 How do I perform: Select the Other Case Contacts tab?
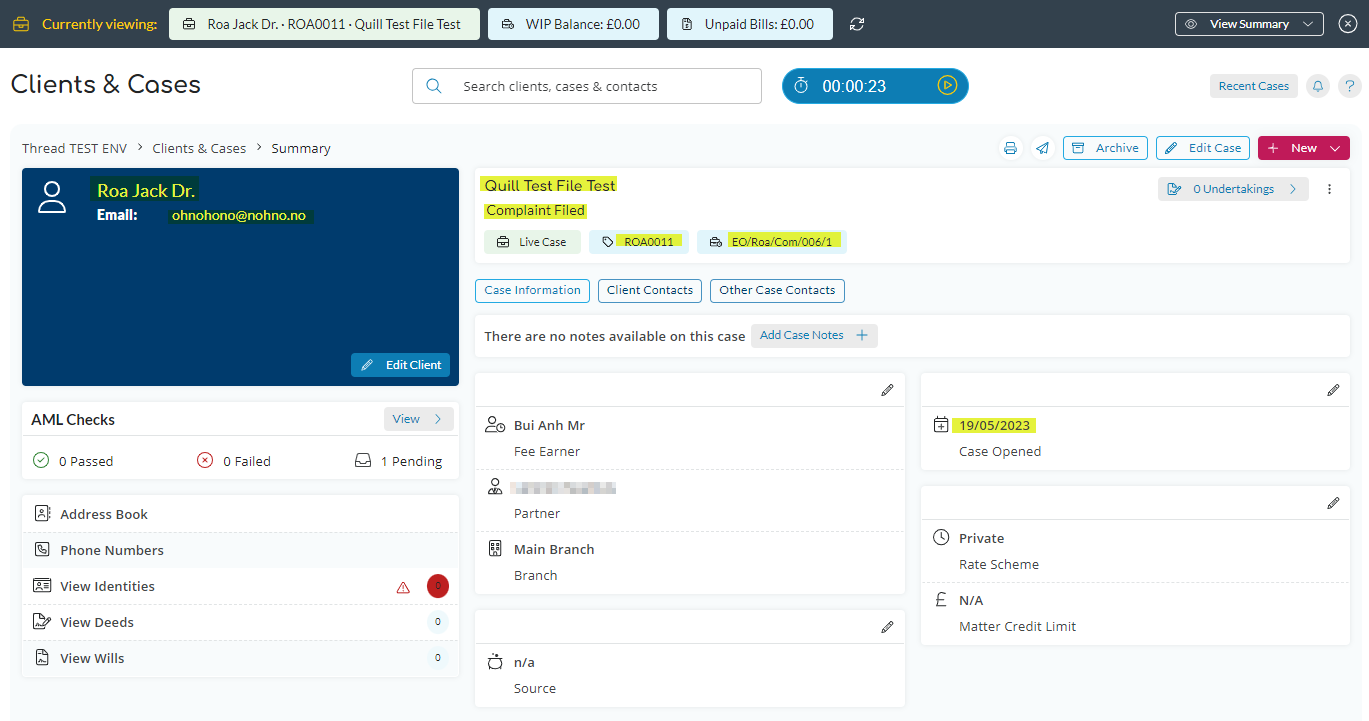point(777,290)
